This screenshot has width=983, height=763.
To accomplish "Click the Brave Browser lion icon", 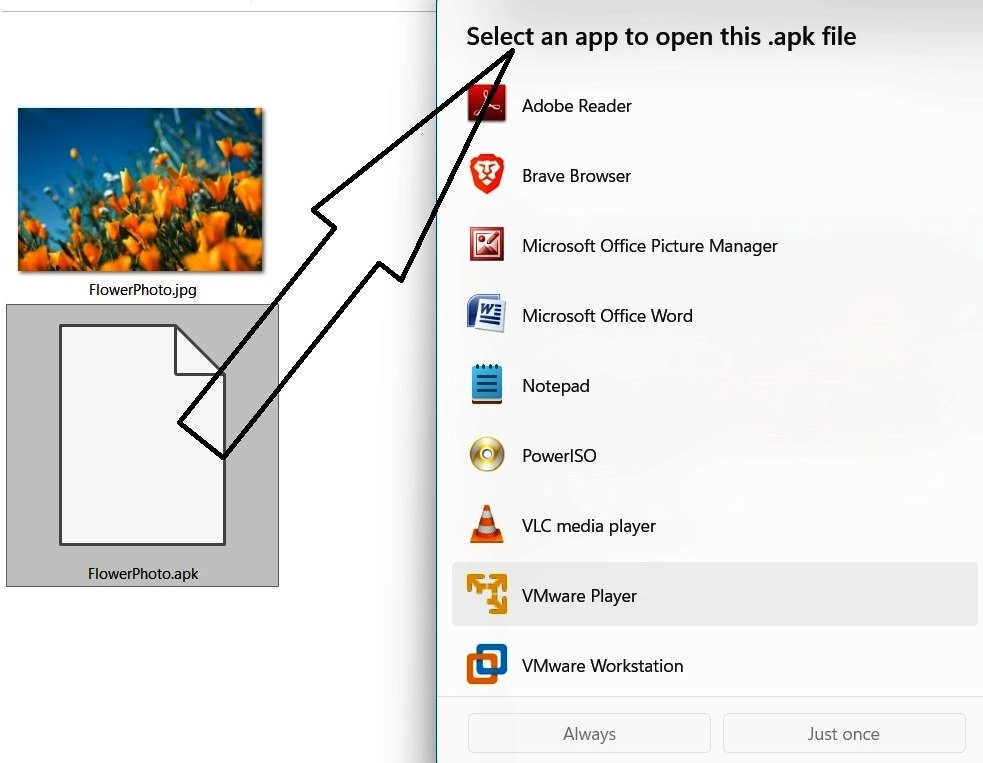I will [486, 174].
